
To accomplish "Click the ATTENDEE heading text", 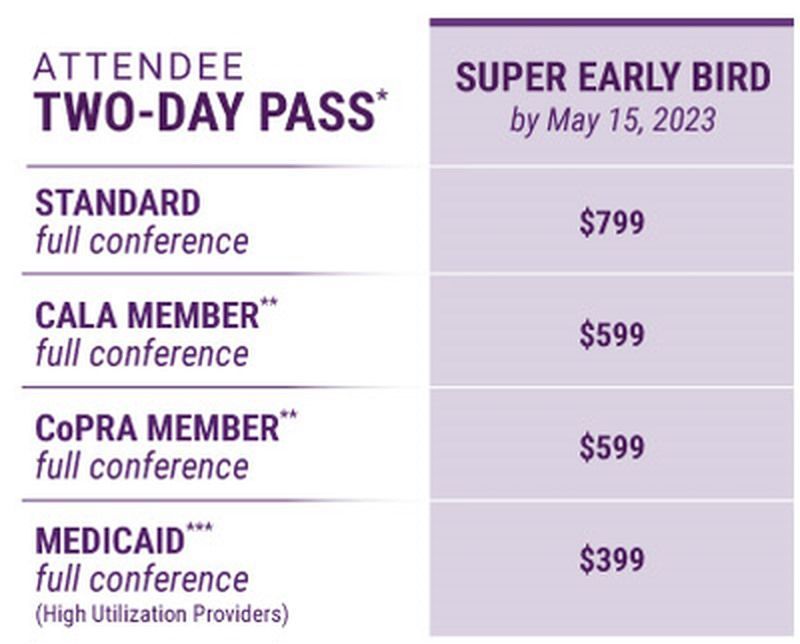I will (x=138, y=66).
